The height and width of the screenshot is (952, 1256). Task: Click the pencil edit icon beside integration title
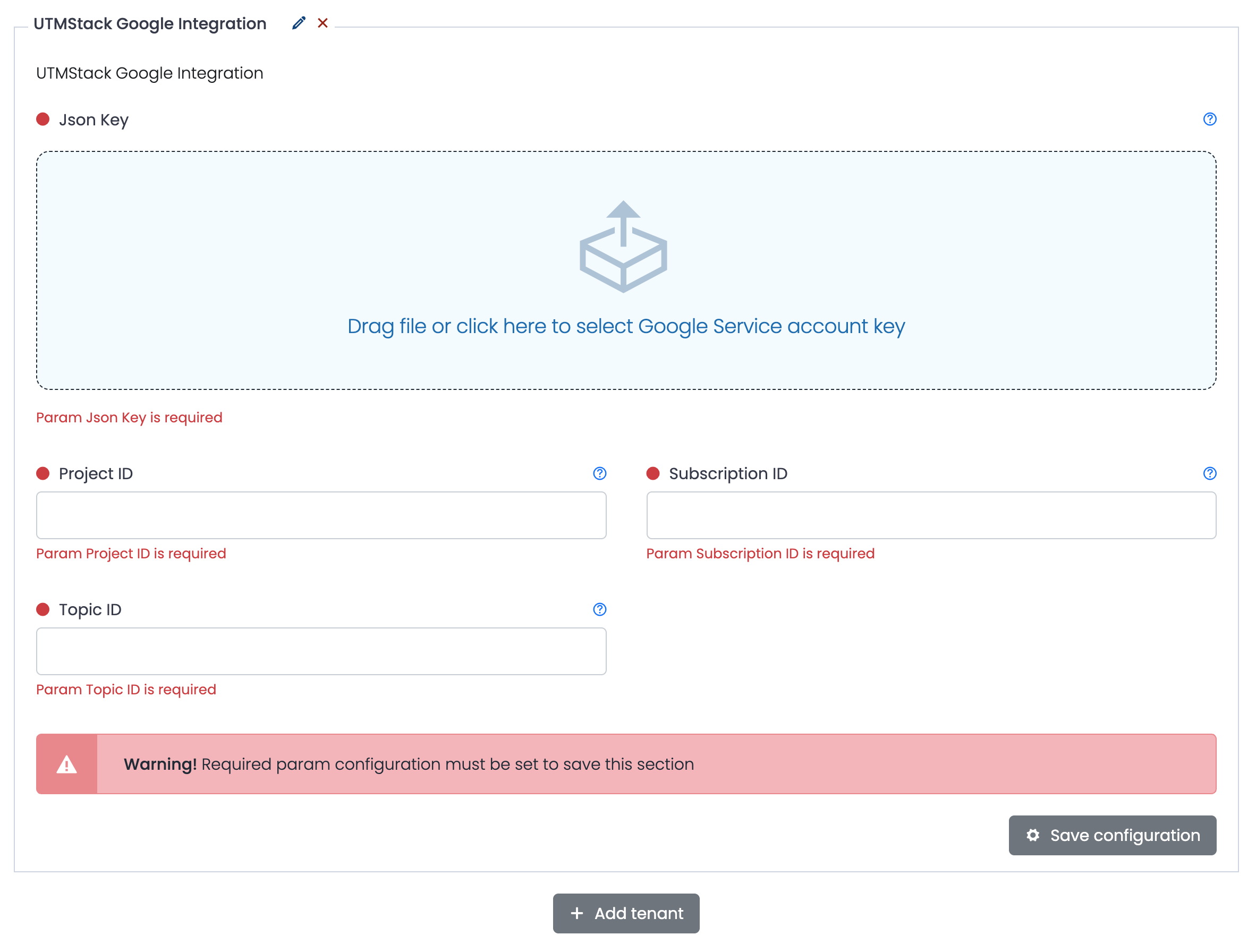tap(299, 23)
